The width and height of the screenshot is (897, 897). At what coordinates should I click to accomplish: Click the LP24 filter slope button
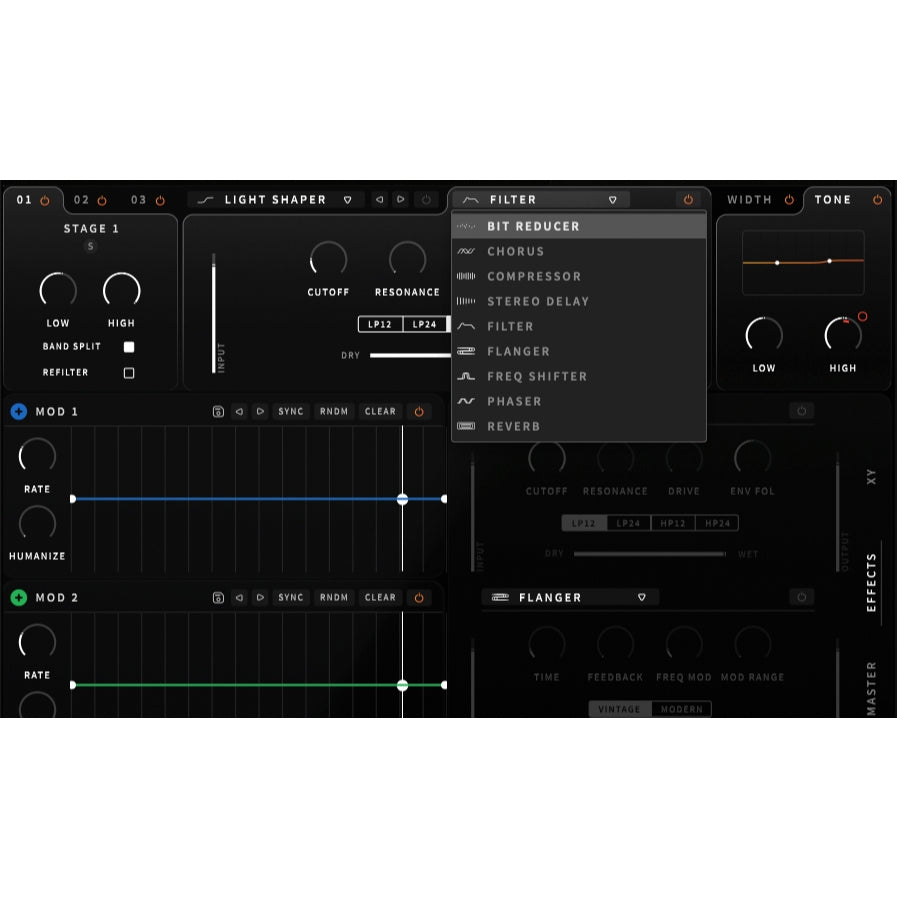pos(427,324)
